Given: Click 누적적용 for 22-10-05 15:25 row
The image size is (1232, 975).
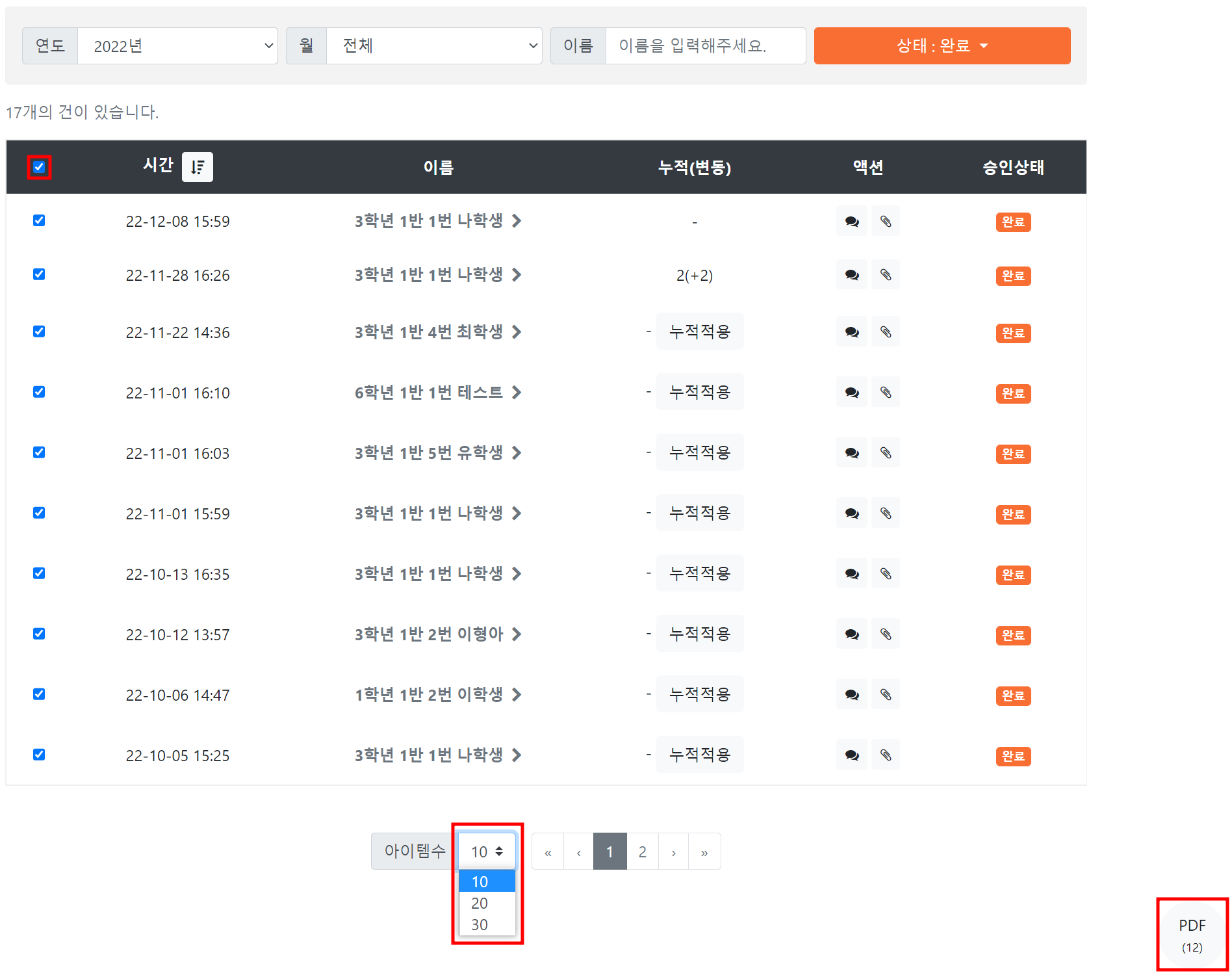Looking at the screenshot, I should click(700, 755).
